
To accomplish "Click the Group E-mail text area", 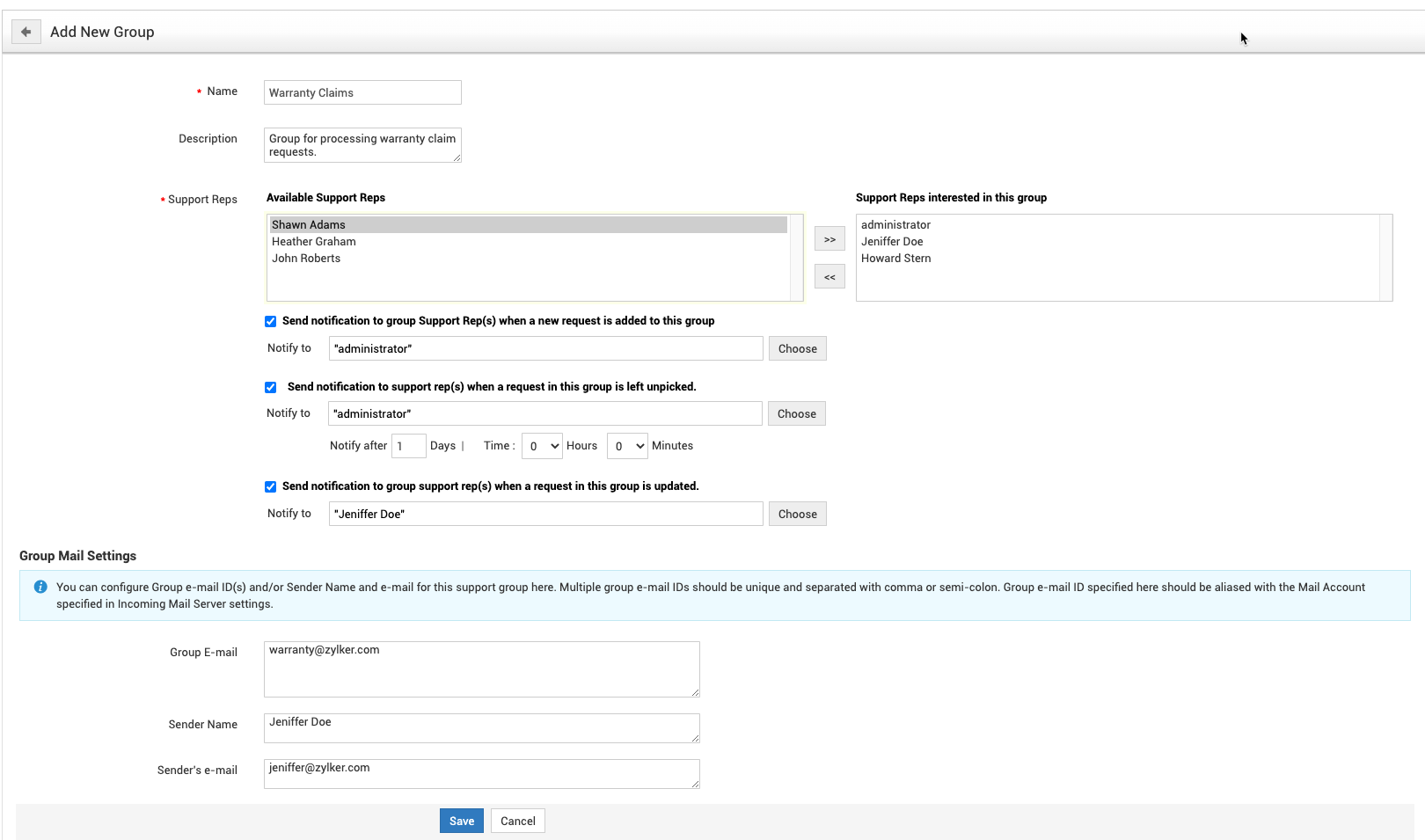I will click(x=481, y=668).
